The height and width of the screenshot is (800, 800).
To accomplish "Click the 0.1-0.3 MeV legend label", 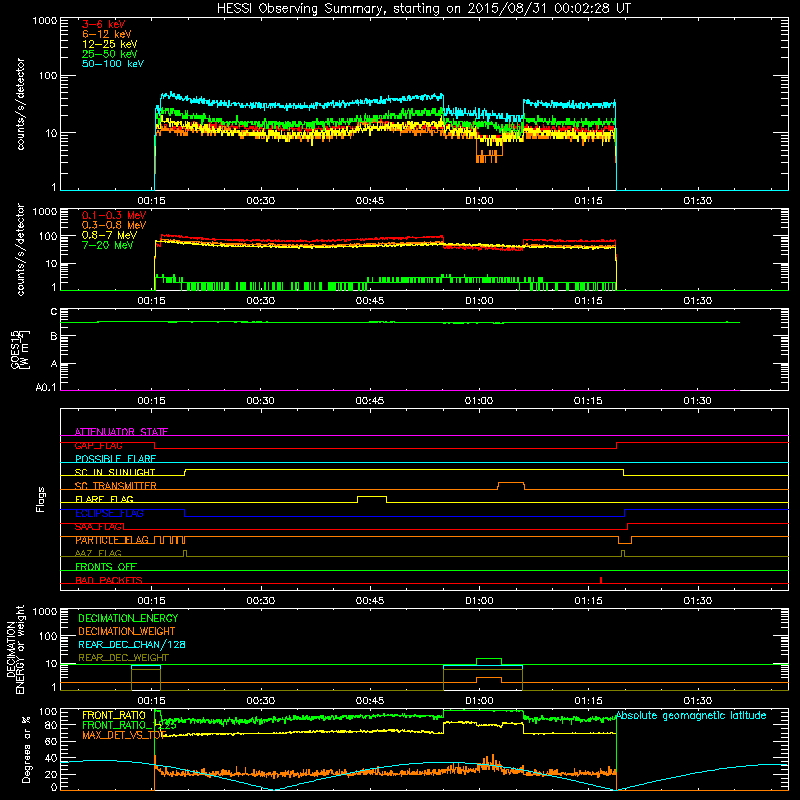I will click(x=114, y=215).
